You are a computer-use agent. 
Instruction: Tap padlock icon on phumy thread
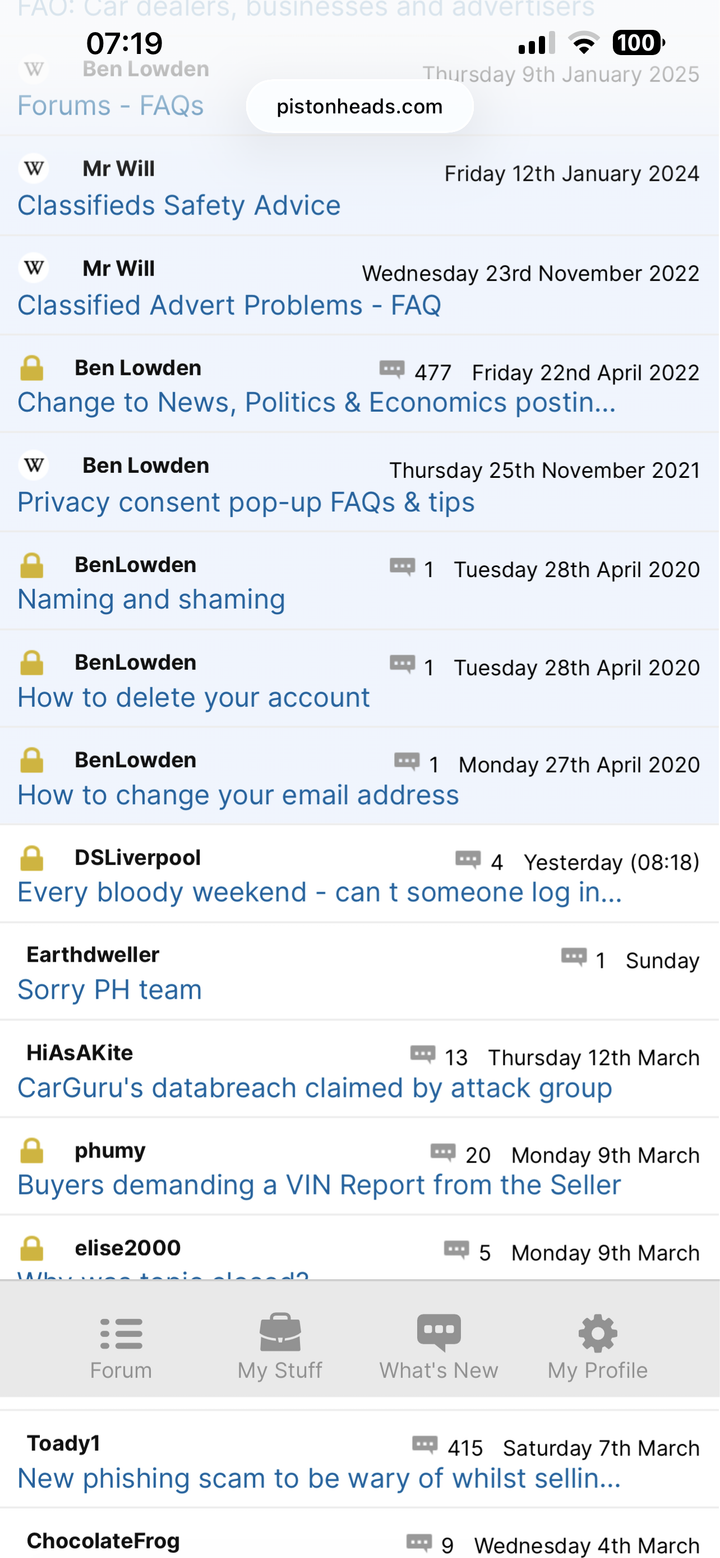[x=32, y=1151]
